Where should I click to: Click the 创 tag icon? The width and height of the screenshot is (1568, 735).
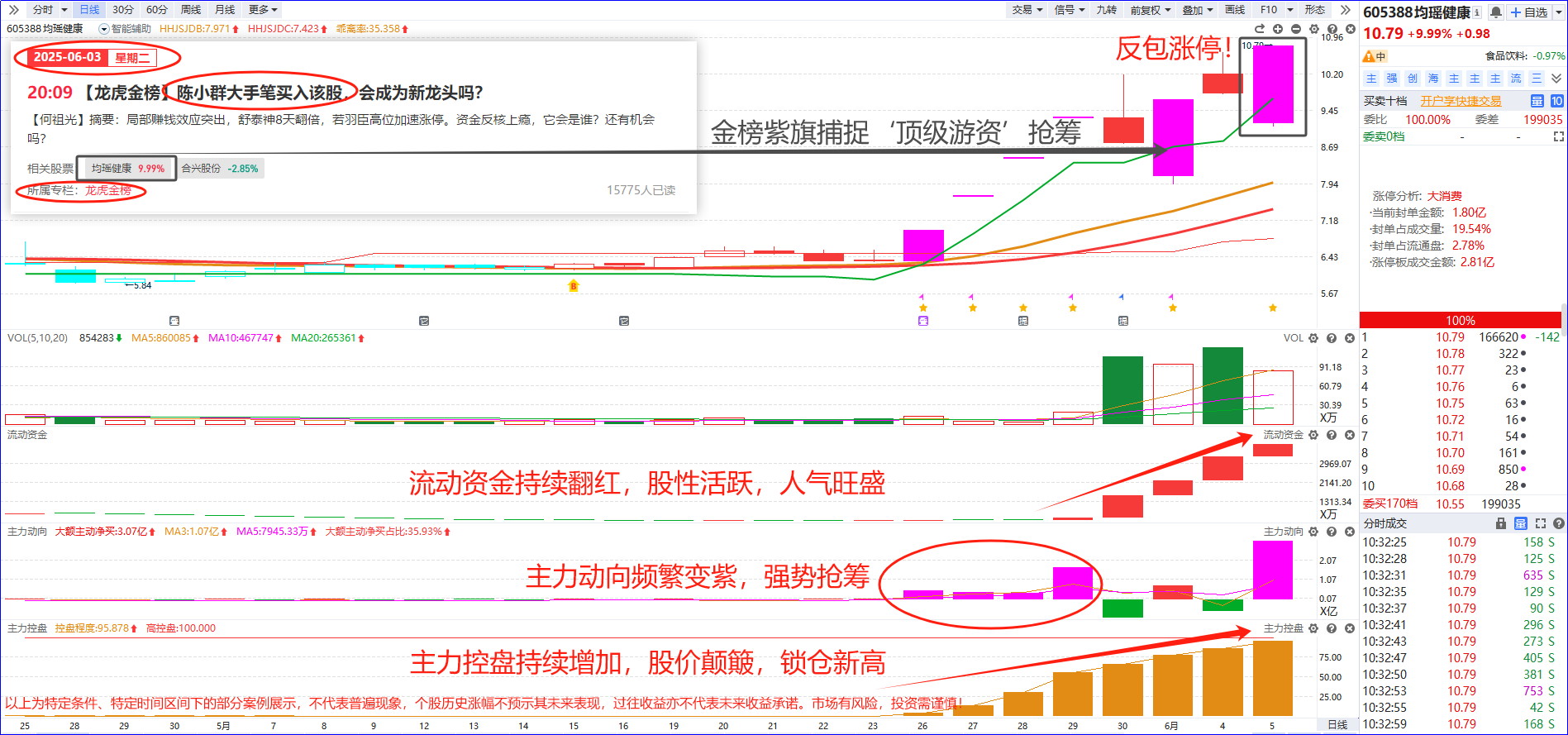[x=1413, y=79]
